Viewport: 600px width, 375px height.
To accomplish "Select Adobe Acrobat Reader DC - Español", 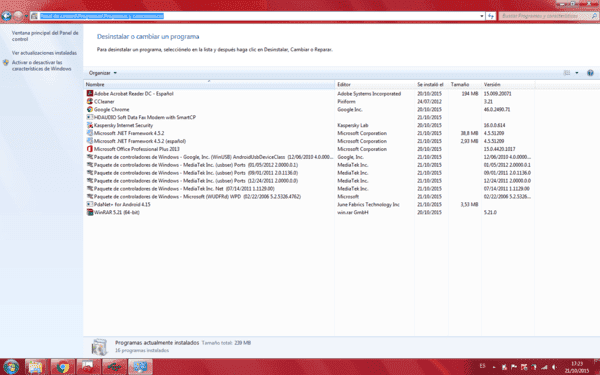I will pyautogui.click(x=134, y=93).
